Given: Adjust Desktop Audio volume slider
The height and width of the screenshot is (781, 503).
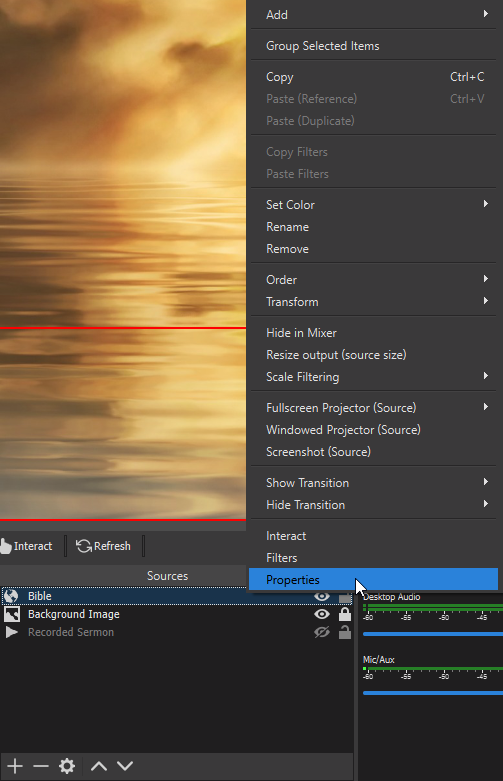Looking at the screenshot, I should pos(432,634).
